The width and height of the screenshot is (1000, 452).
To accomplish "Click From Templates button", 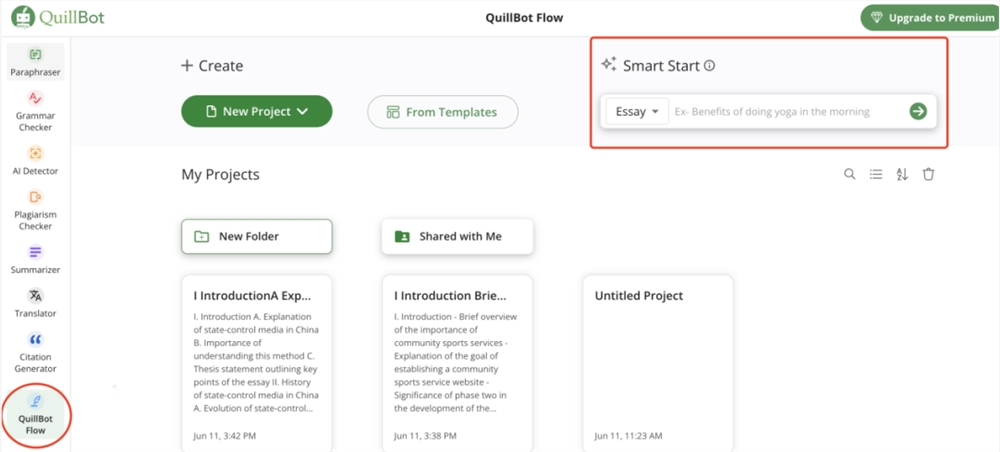I will (442, 112).
